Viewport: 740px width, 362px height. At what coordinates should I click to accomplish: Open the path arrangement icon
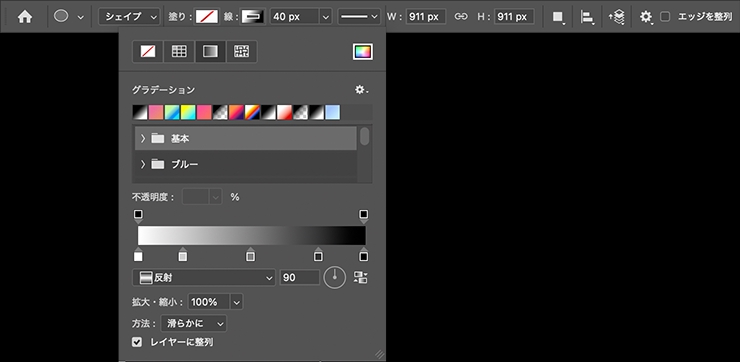pyautogui.click(x=617, y=17)
